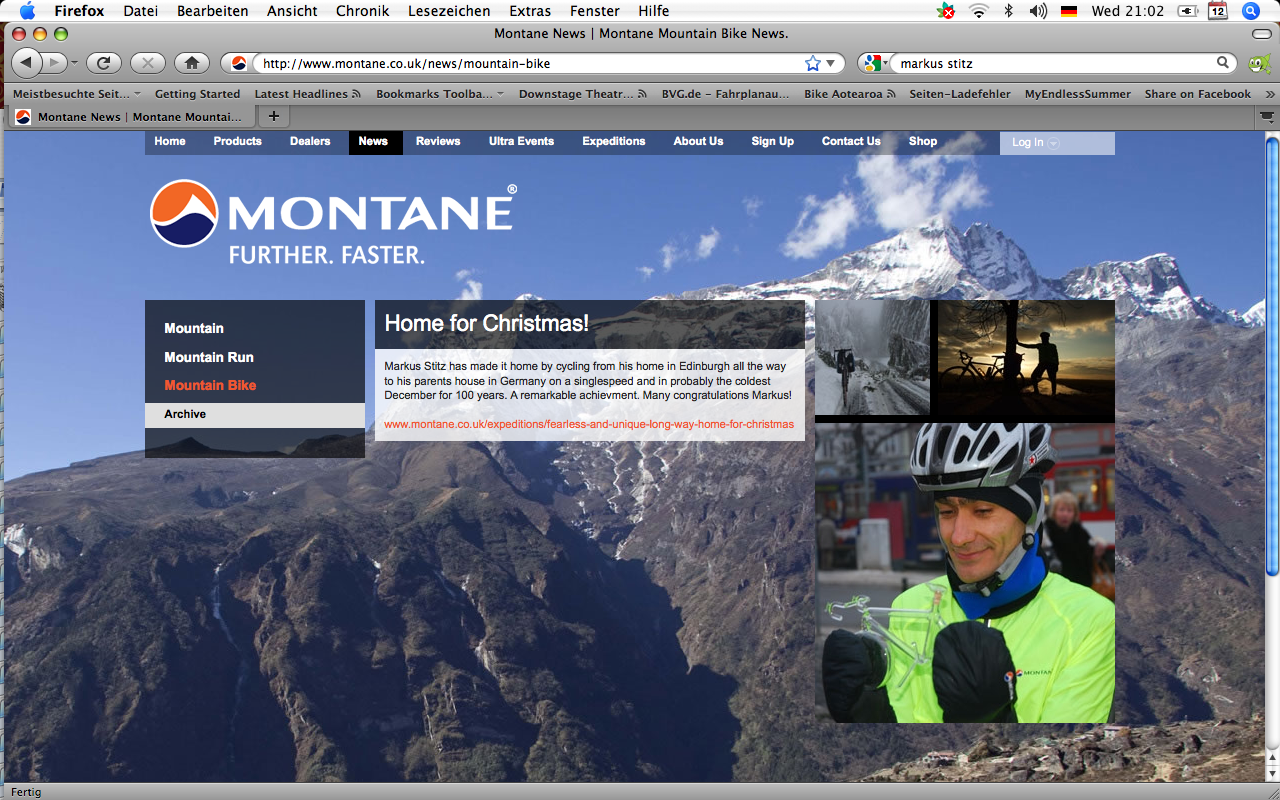1280x800 pixels.
Task: Open the Sign Up page
Action: click(773, 141)
